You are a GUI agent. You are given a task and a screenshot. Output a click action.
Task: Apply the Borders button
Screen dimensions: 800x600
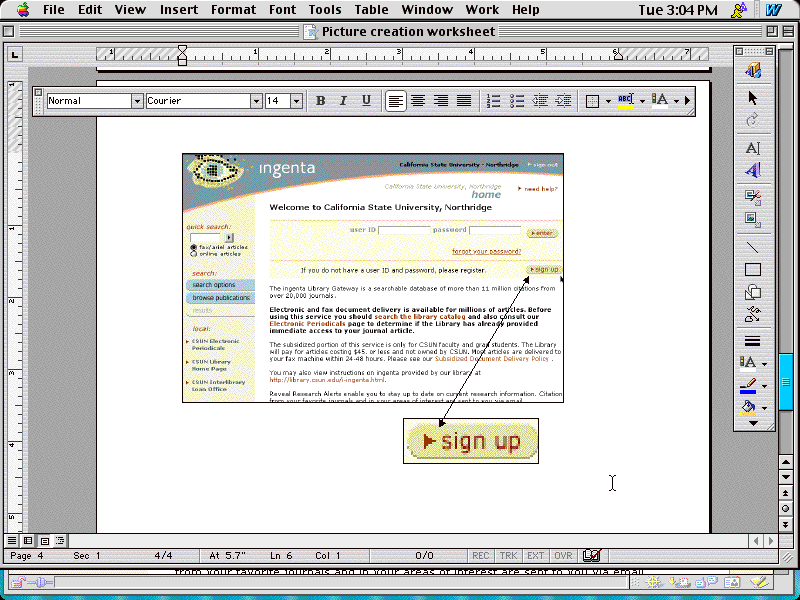tap(592, 101)
